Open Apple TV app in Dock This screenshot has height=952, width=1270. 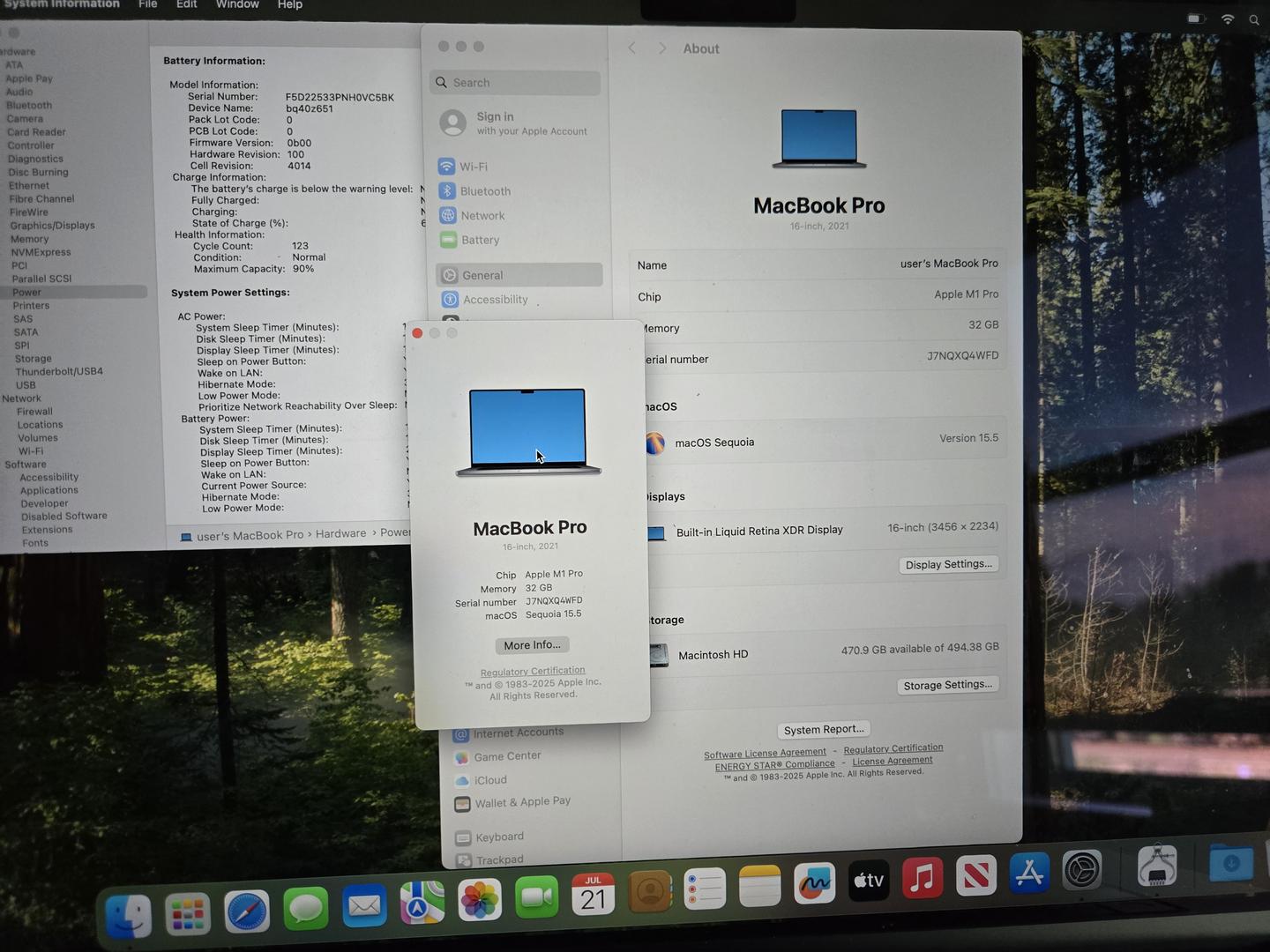click(869, 880)
